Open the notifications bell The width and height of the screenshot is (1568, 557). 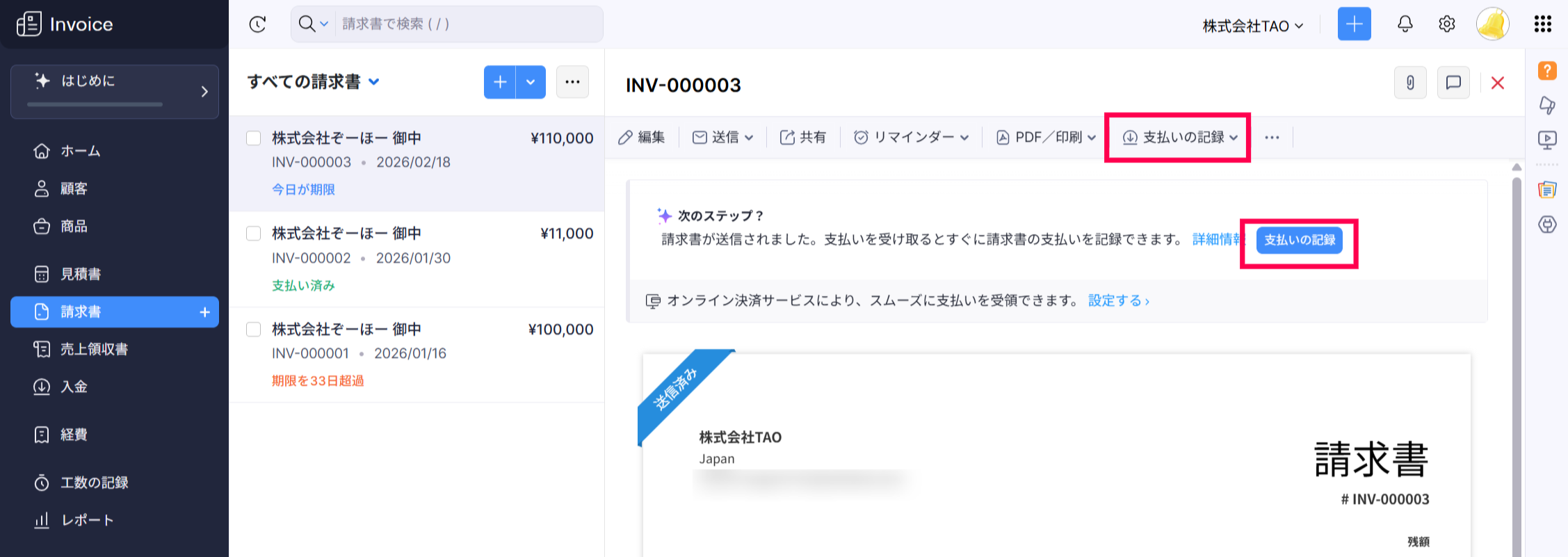(x=1405, y=24)
